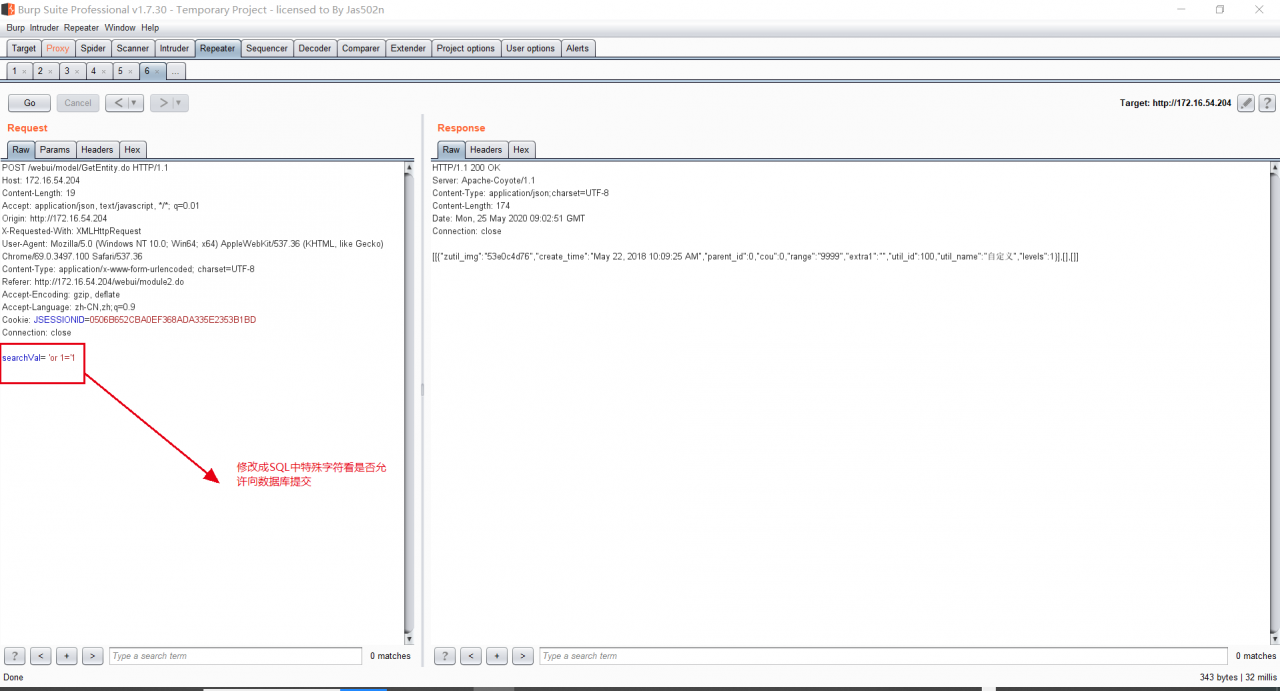Click the Target: http://172.16.54.204 label
1280x691 pixels.
coord(1175,103)
